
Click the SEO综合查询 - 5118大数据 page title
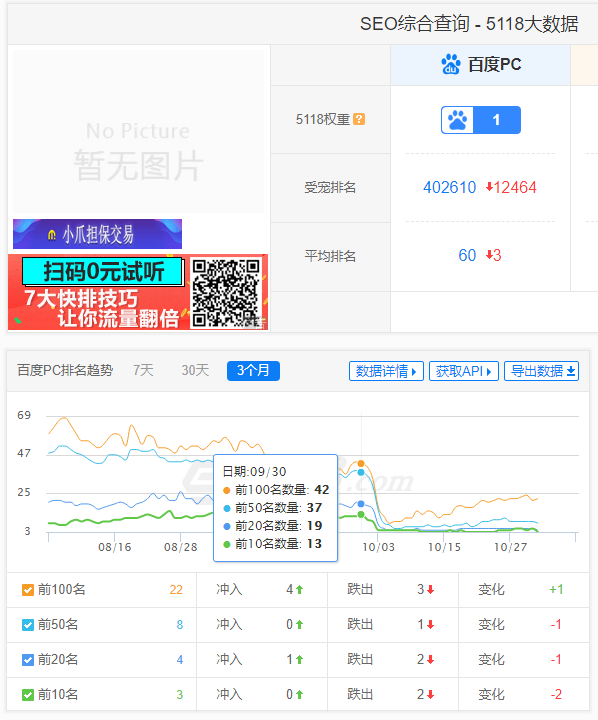coord(469,24)
